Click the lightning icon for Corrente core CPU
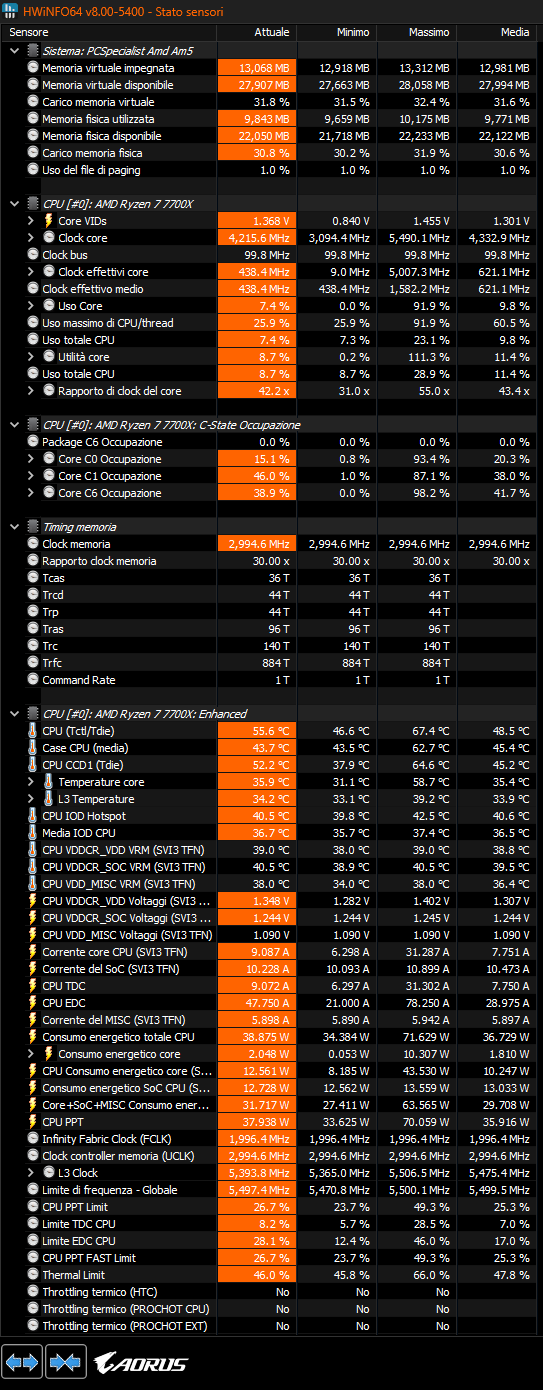 33,952
